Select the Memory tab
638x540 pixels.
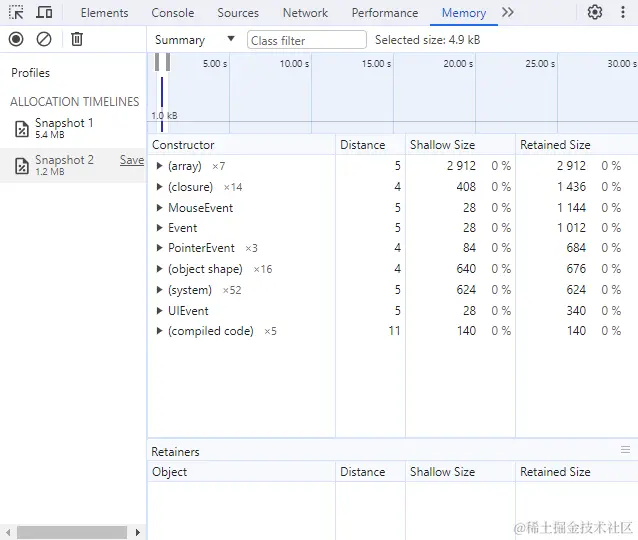tap(464, 13)
